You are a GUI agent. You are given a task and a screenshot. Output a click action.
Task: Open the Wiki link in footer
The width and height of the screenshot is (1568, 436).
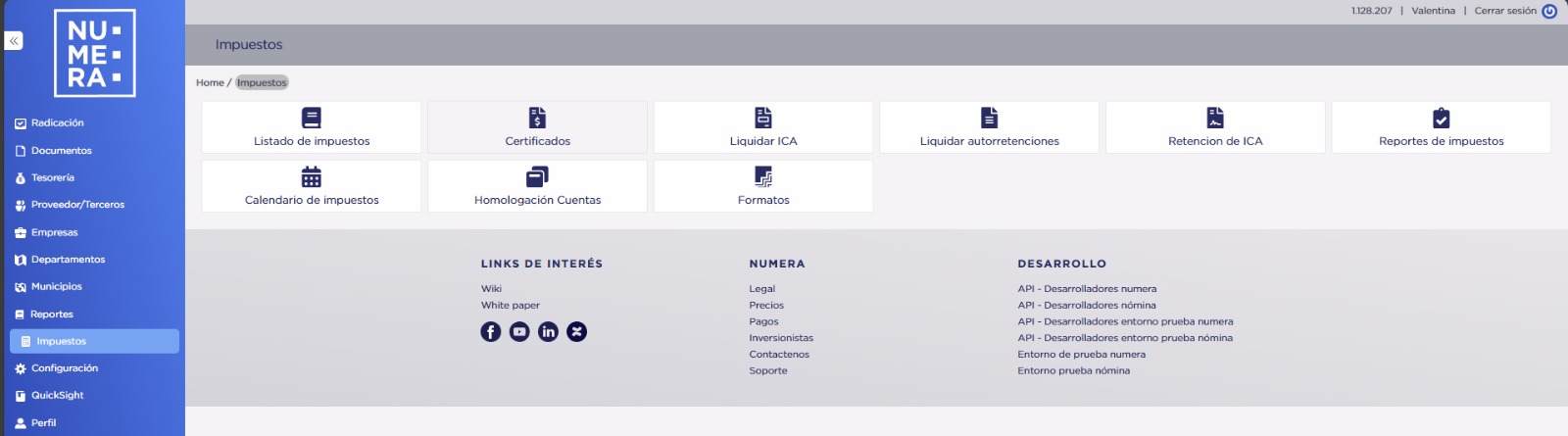(491, 289)
